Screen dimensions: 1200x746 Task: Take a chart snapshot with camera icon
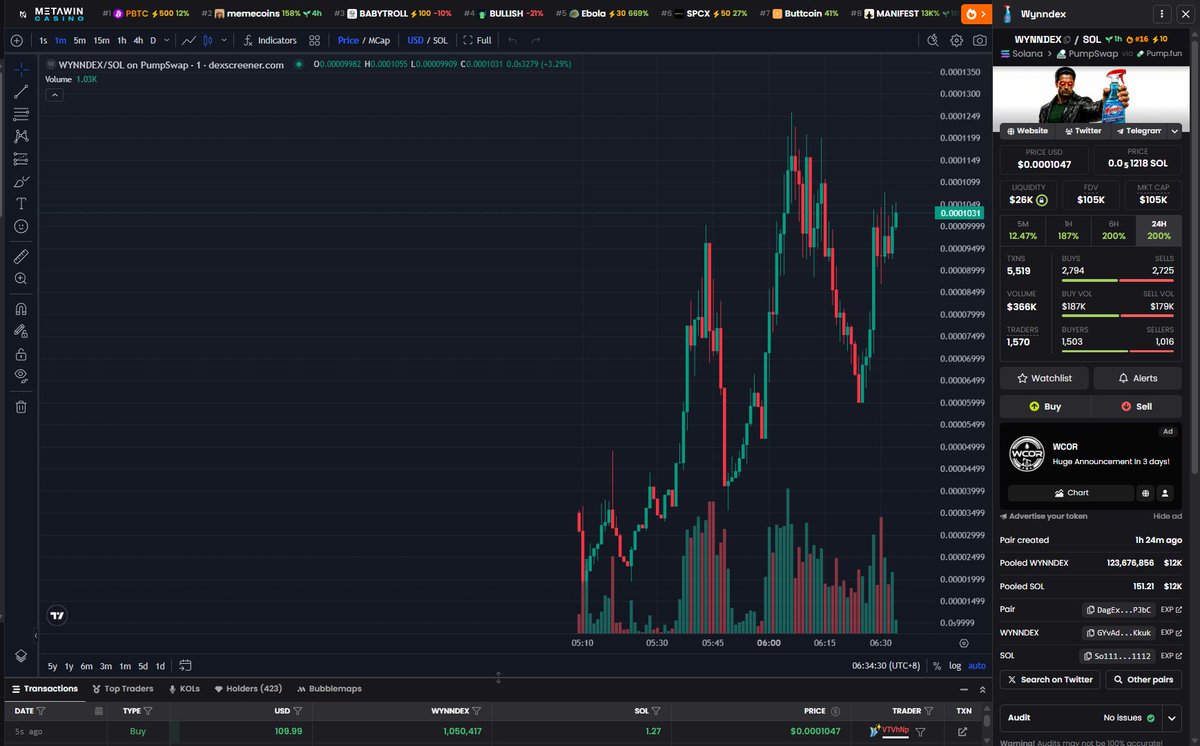(980, 40)
